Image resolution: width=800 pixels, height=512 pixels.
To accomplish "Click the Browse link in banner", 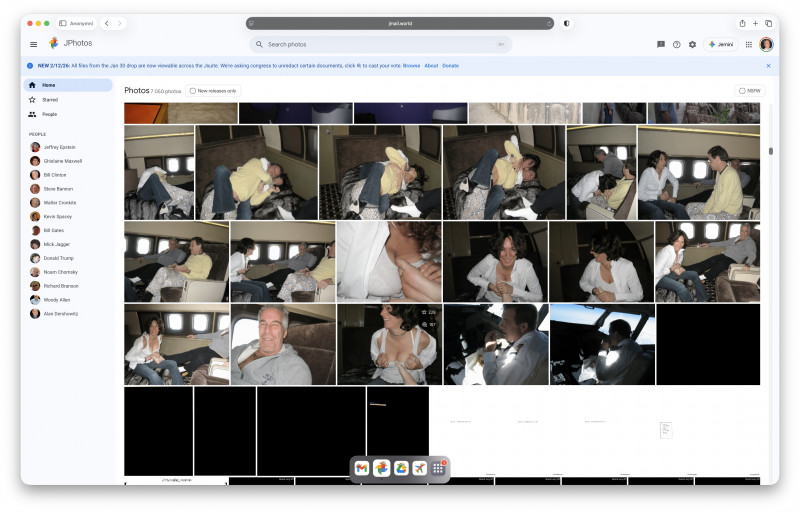I will point(411,65).
